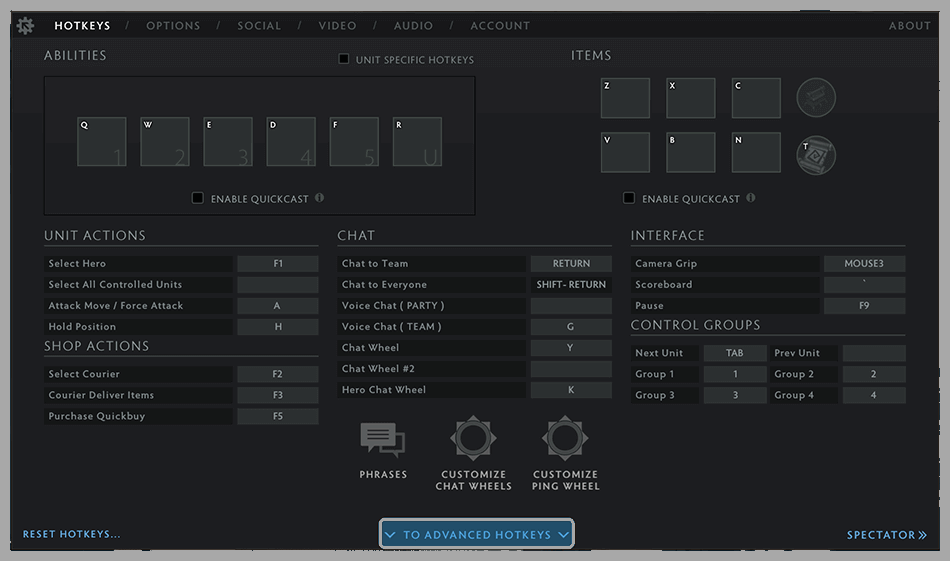Screen dimensions: 950x561
Task: Click Reset Hotkeys link
Action: tap(71, 534)
